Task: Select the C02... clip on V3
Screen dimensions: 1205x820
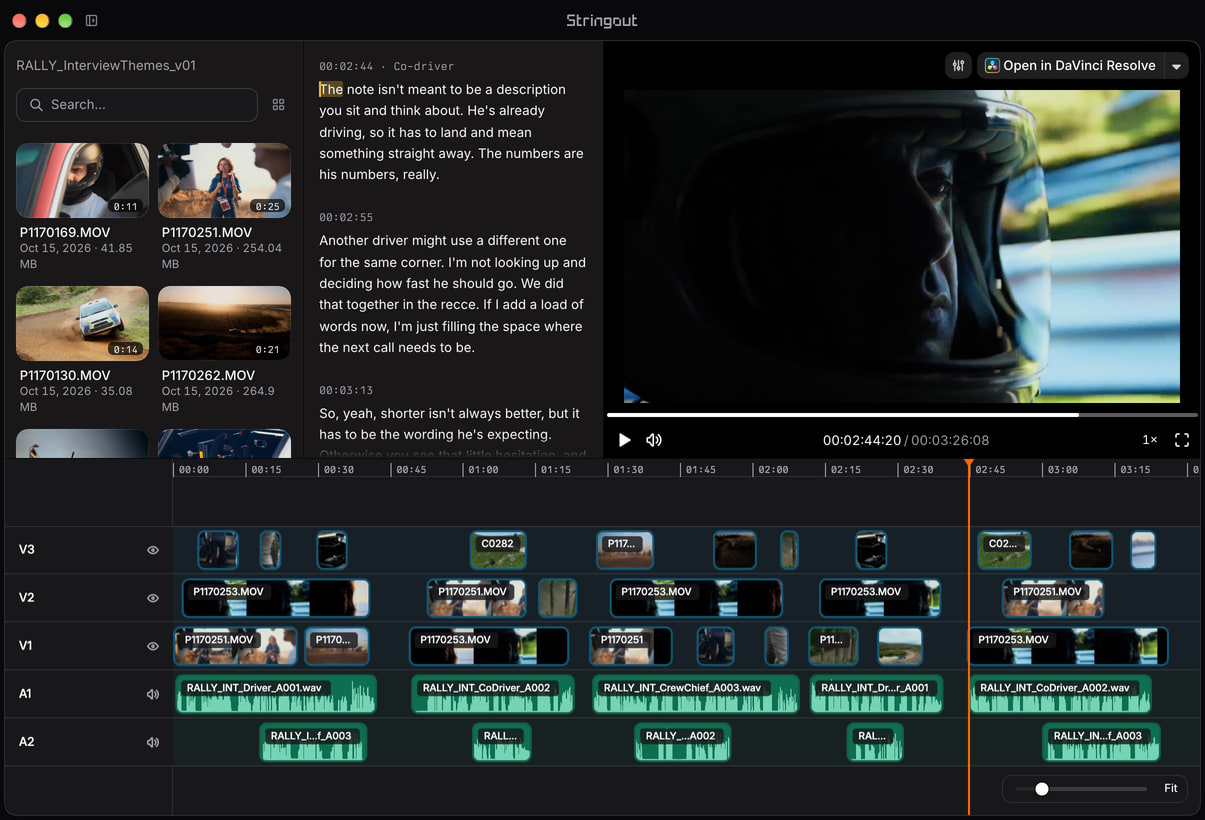Action: pyautogui.click(x=1004, y=550)
